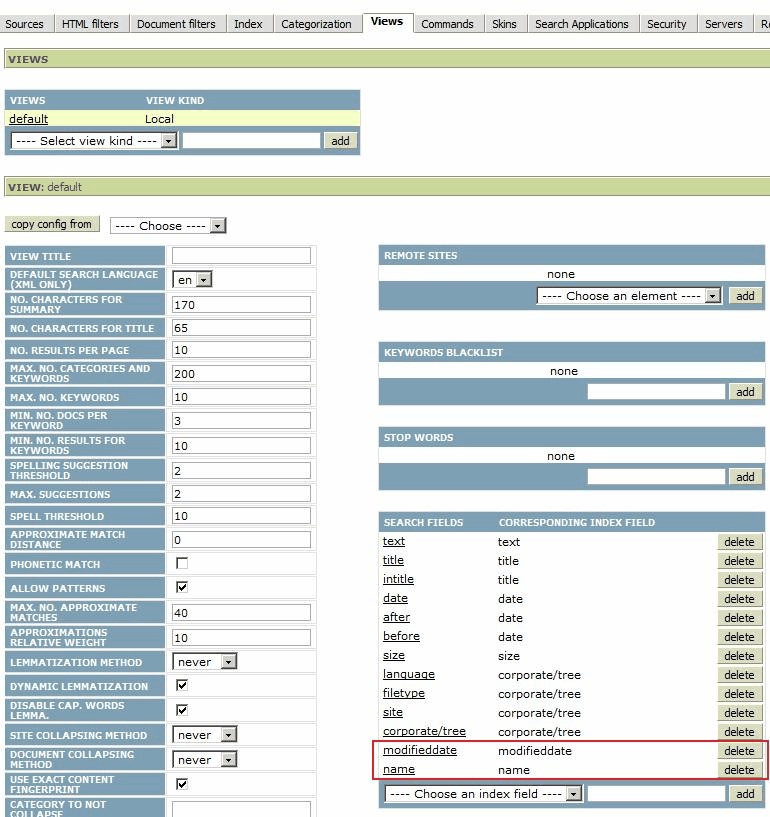
Task: Click the View Title input field
Action: click(241, 256)
